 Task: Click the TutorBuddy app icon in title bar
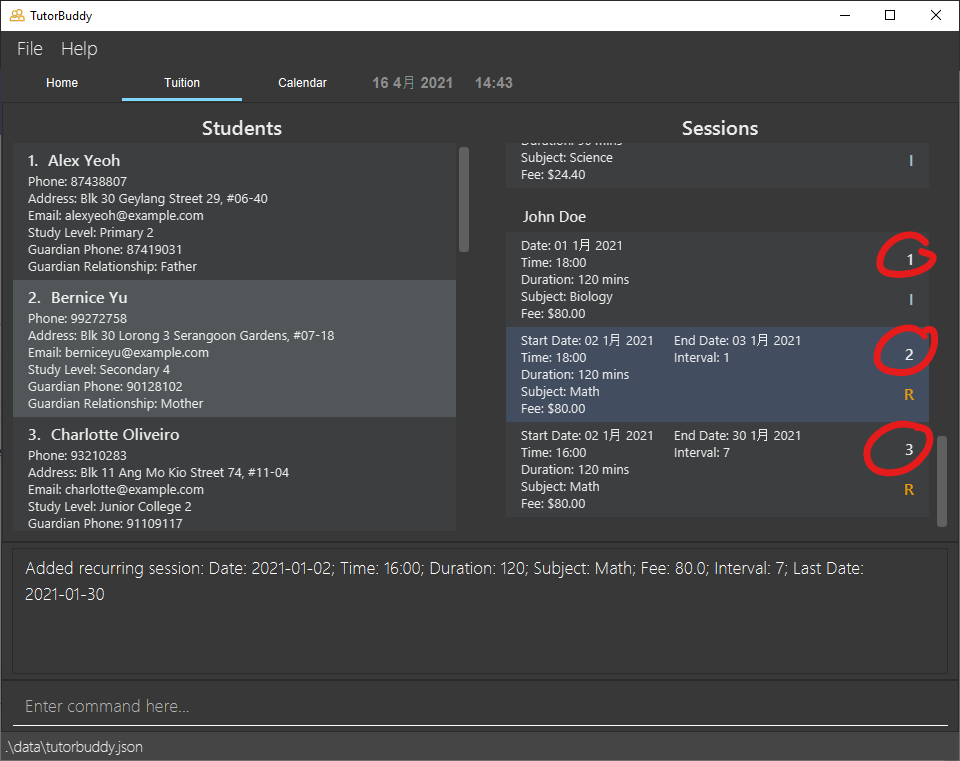[17, 15]
